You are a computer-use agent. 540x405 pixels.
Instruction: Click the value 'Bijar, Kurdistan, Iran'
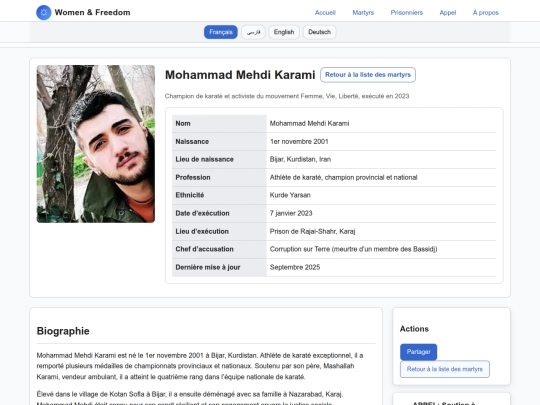click(300, 159)
